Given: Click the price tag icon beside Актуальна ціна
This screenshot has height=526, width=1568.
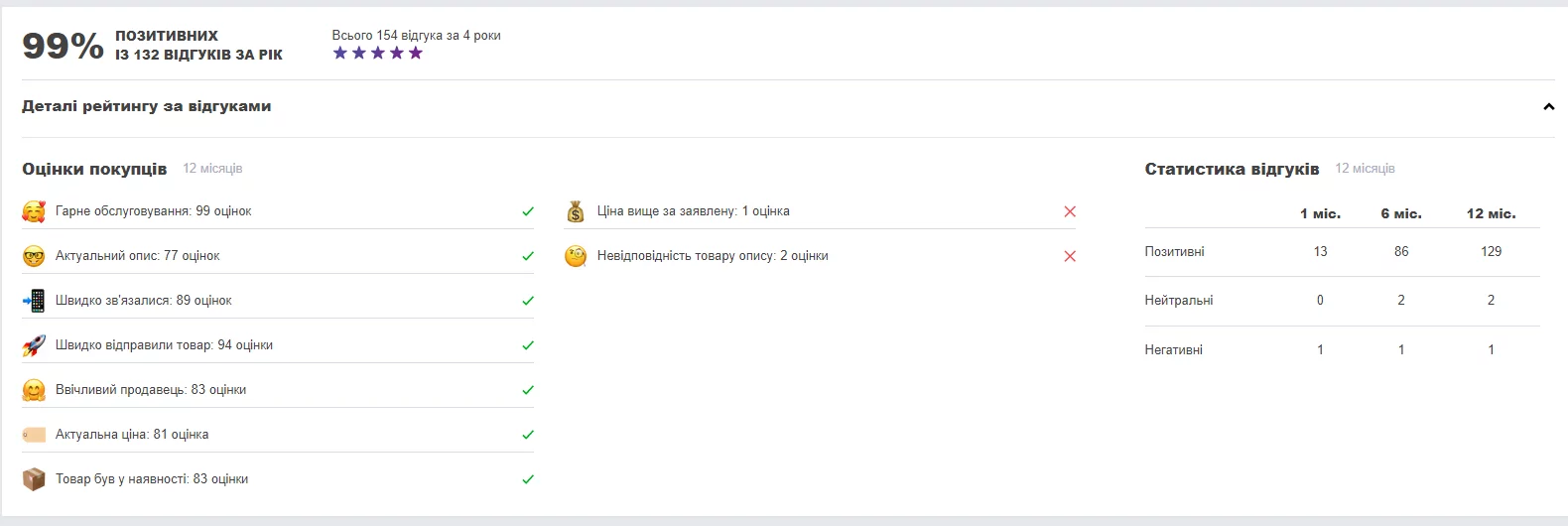Looking at the screenshot, I should point(34,435).
